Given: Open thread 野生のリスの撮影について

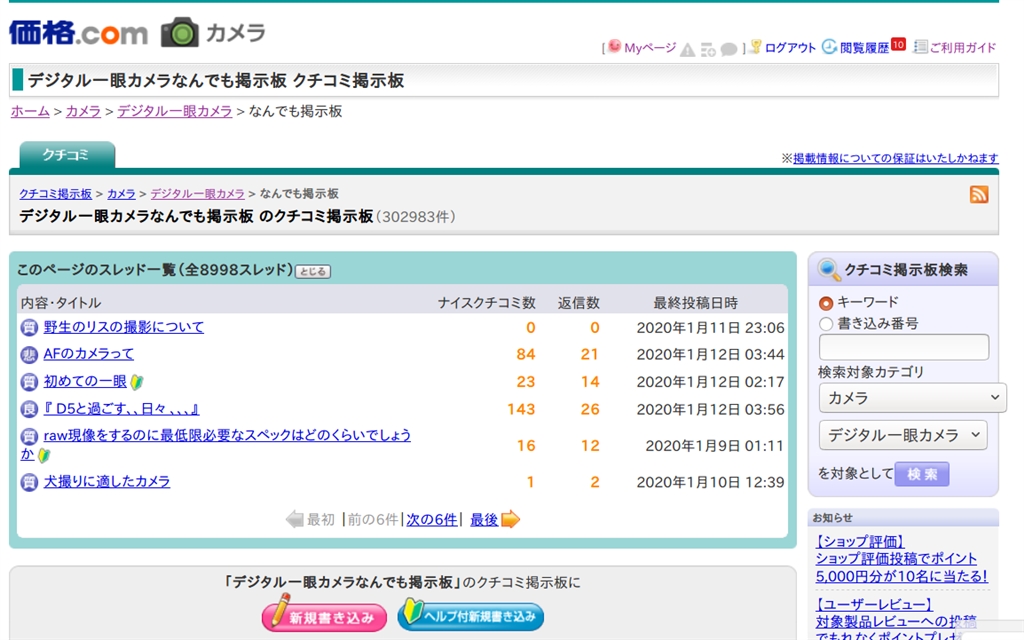Looking at the screenshot, I should 123,327.
